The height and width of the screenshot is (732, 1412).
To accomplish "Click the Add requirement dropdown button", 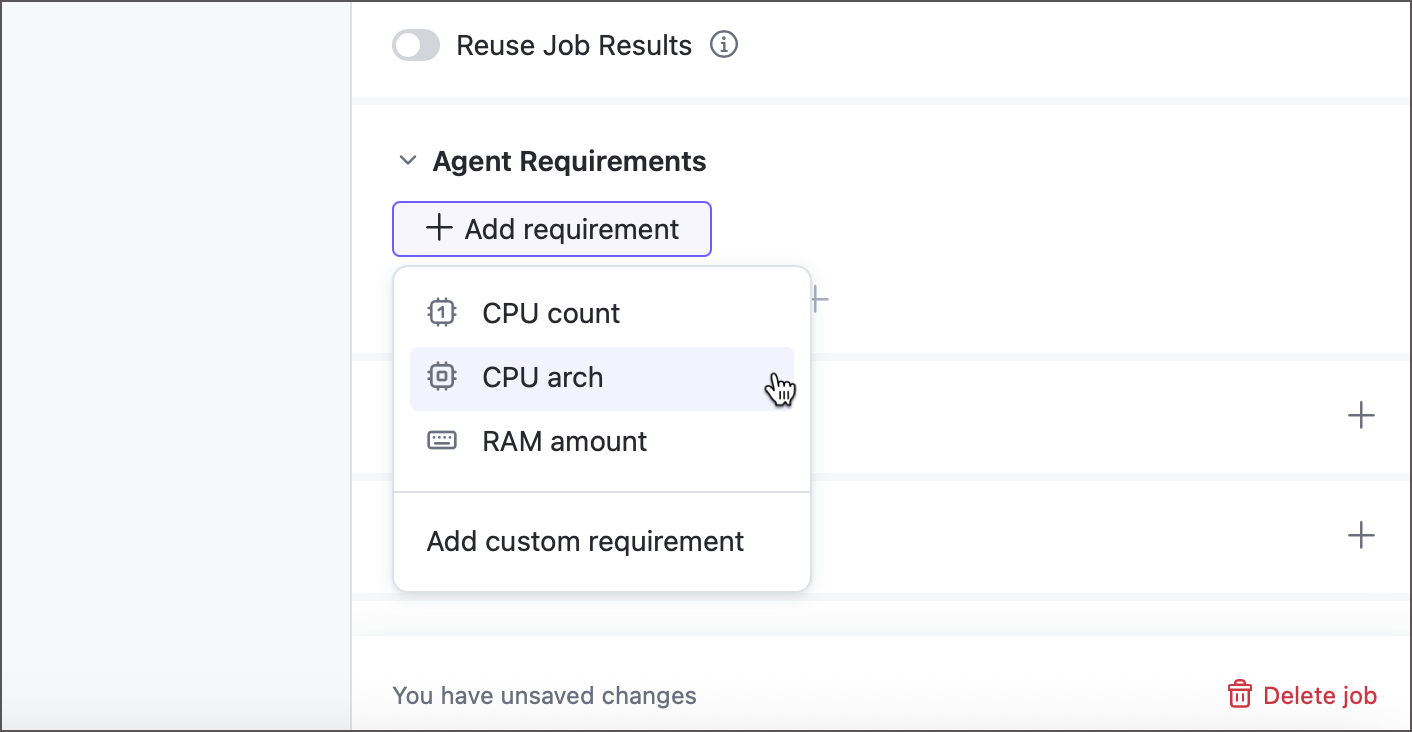I will [x=552, y=229].
